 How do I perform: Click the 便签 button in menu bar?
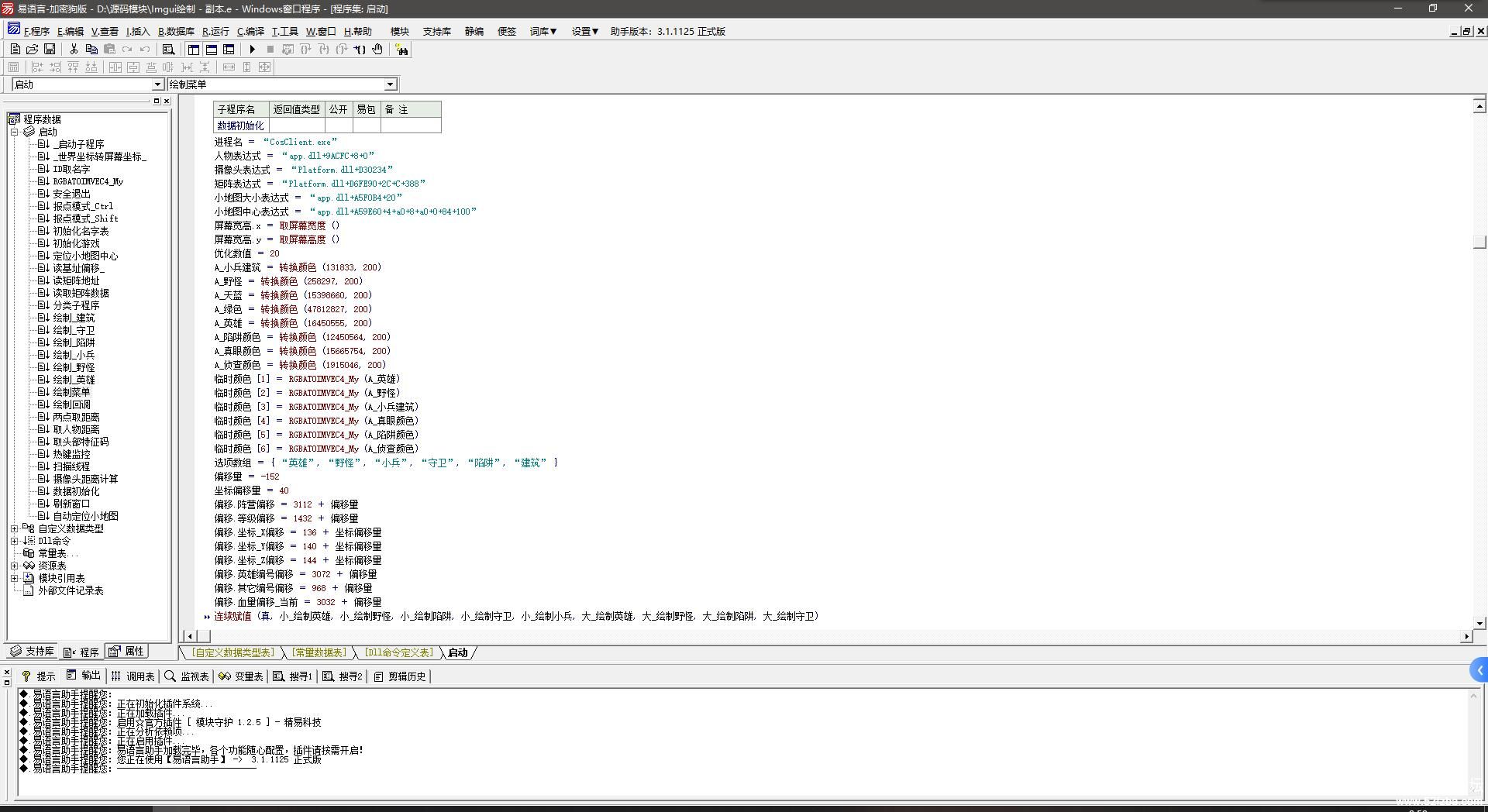[507, 32]
